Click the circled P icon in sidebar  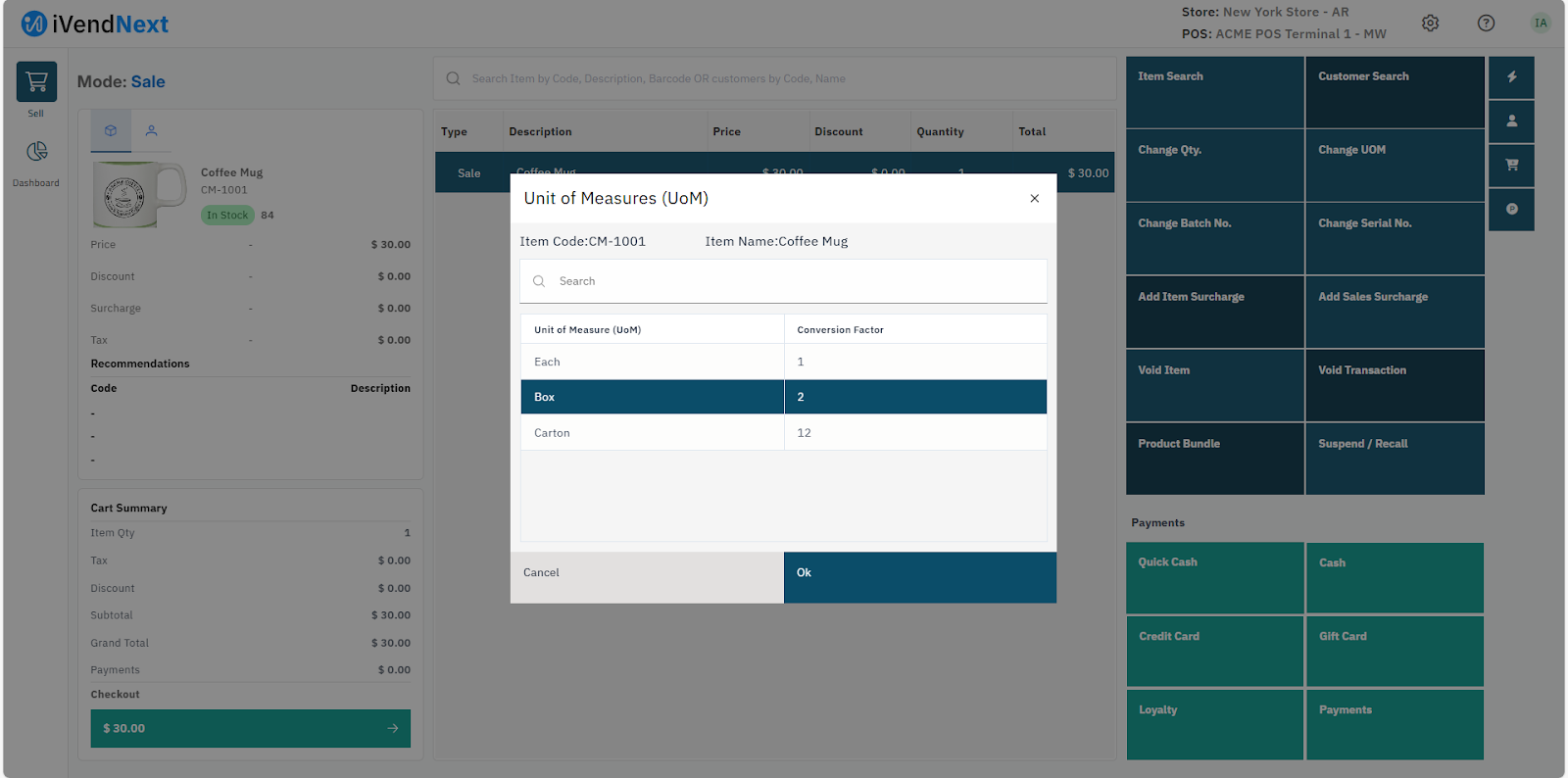click(1511, 209)
